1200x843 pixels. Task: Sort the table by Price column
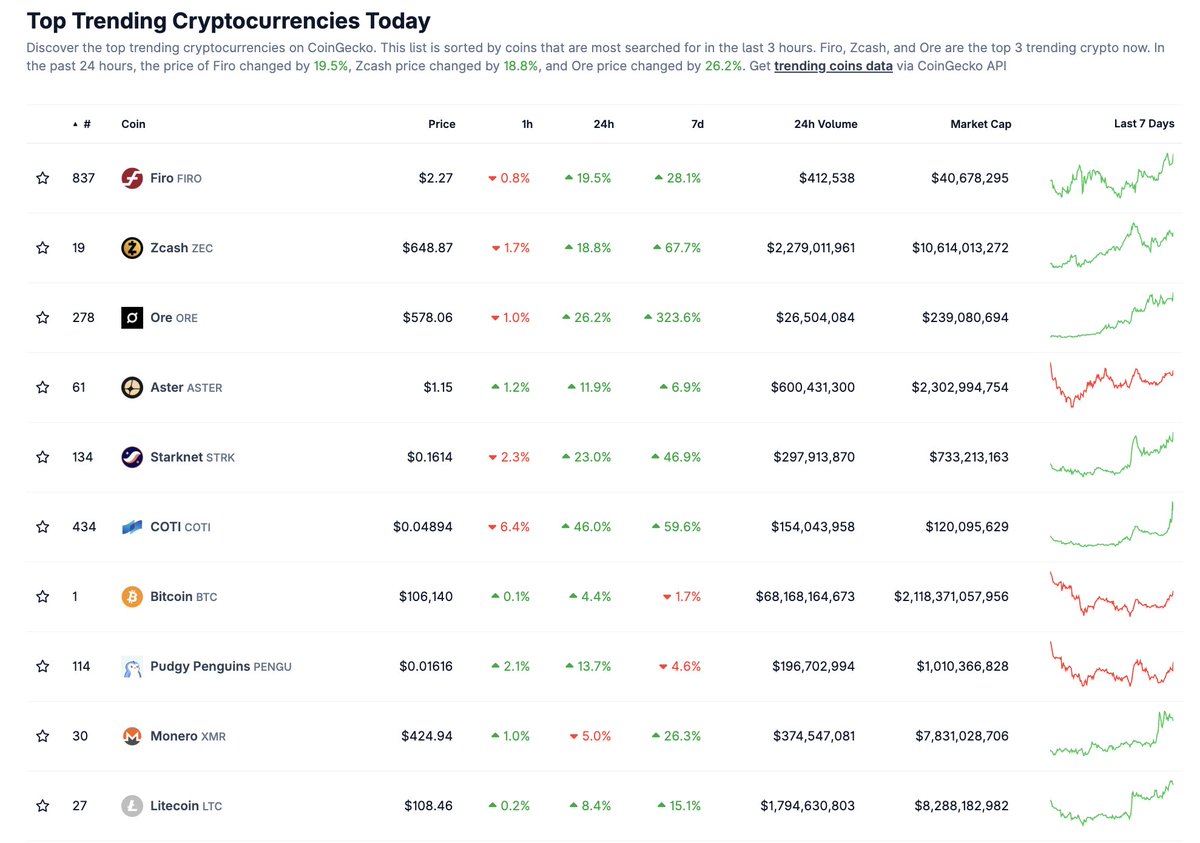point(441,124)
